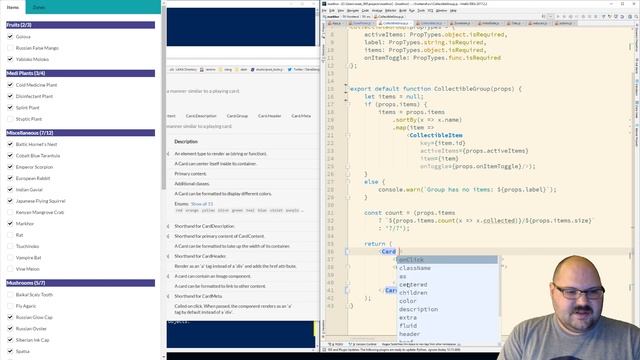Click the Mushrooms (5/7) group header
Image resolution: width=640 pixels, height=360 pixels.
pyautogui.click(x=80, y=283)
